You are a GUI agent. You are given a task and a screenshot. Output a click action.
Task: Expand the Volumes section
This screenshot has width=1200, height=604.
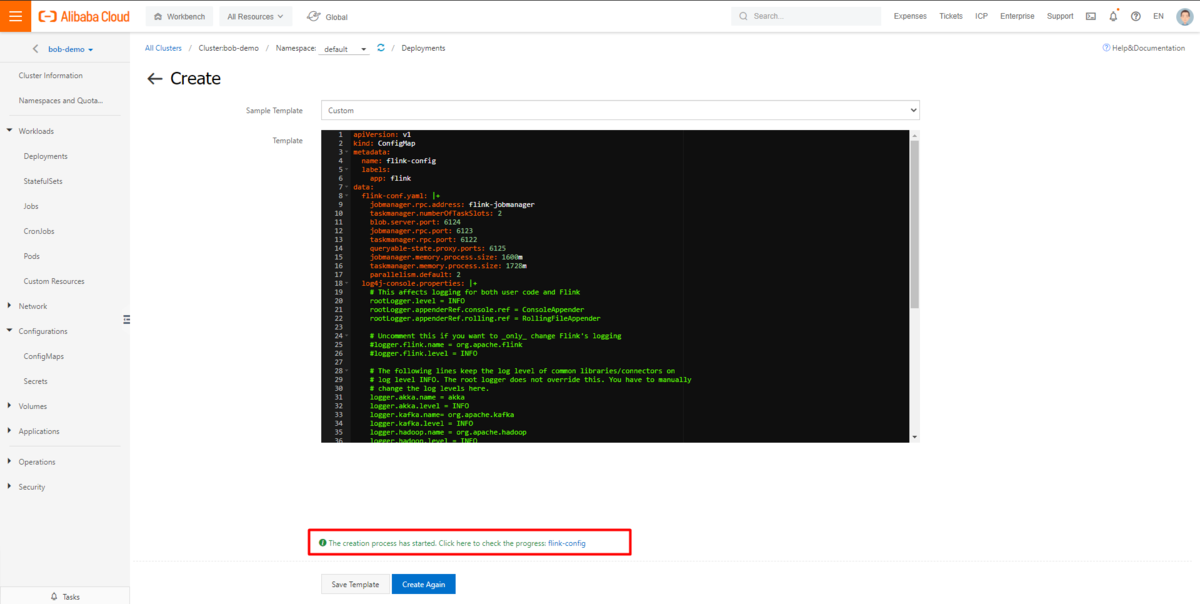(33, 406)
